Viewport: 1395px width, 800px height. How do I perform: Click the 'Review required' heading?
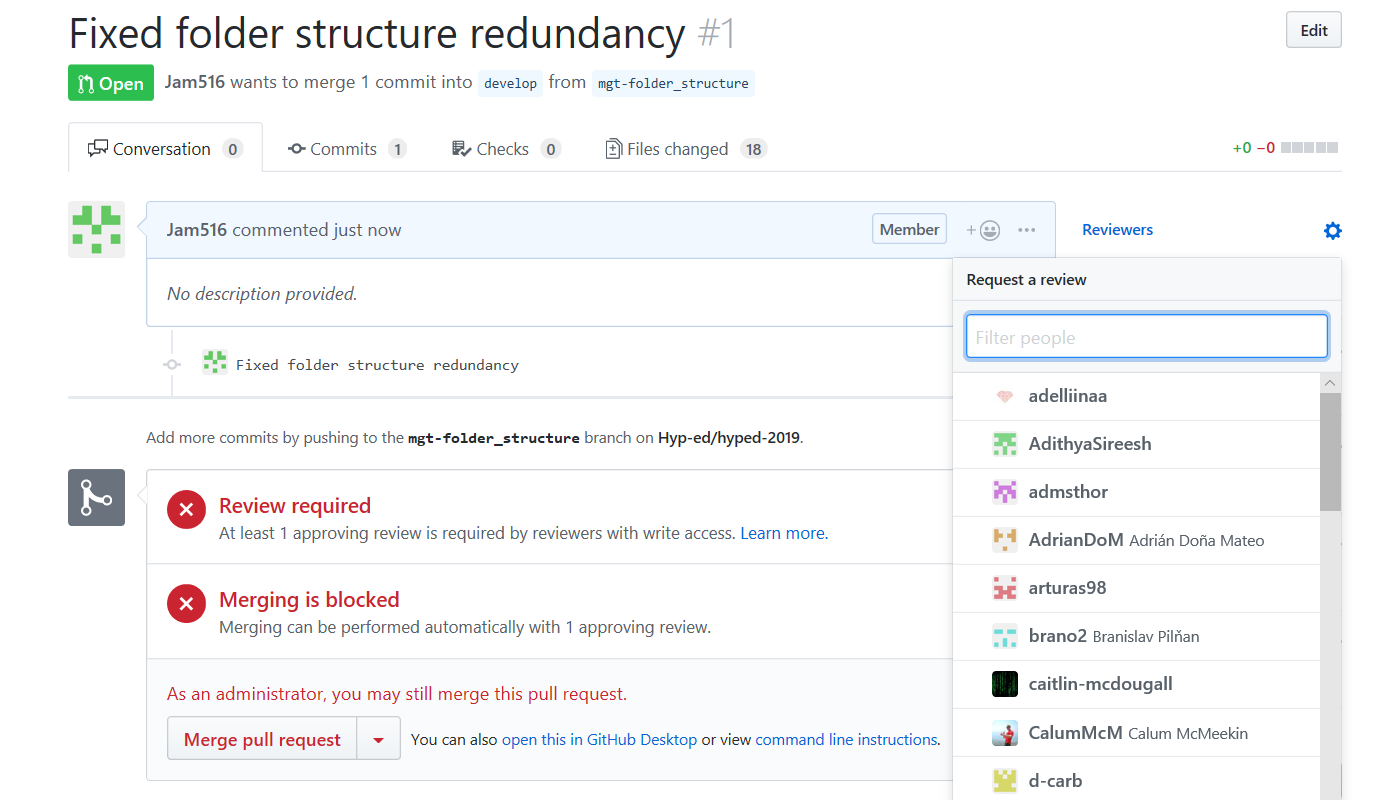295,506
